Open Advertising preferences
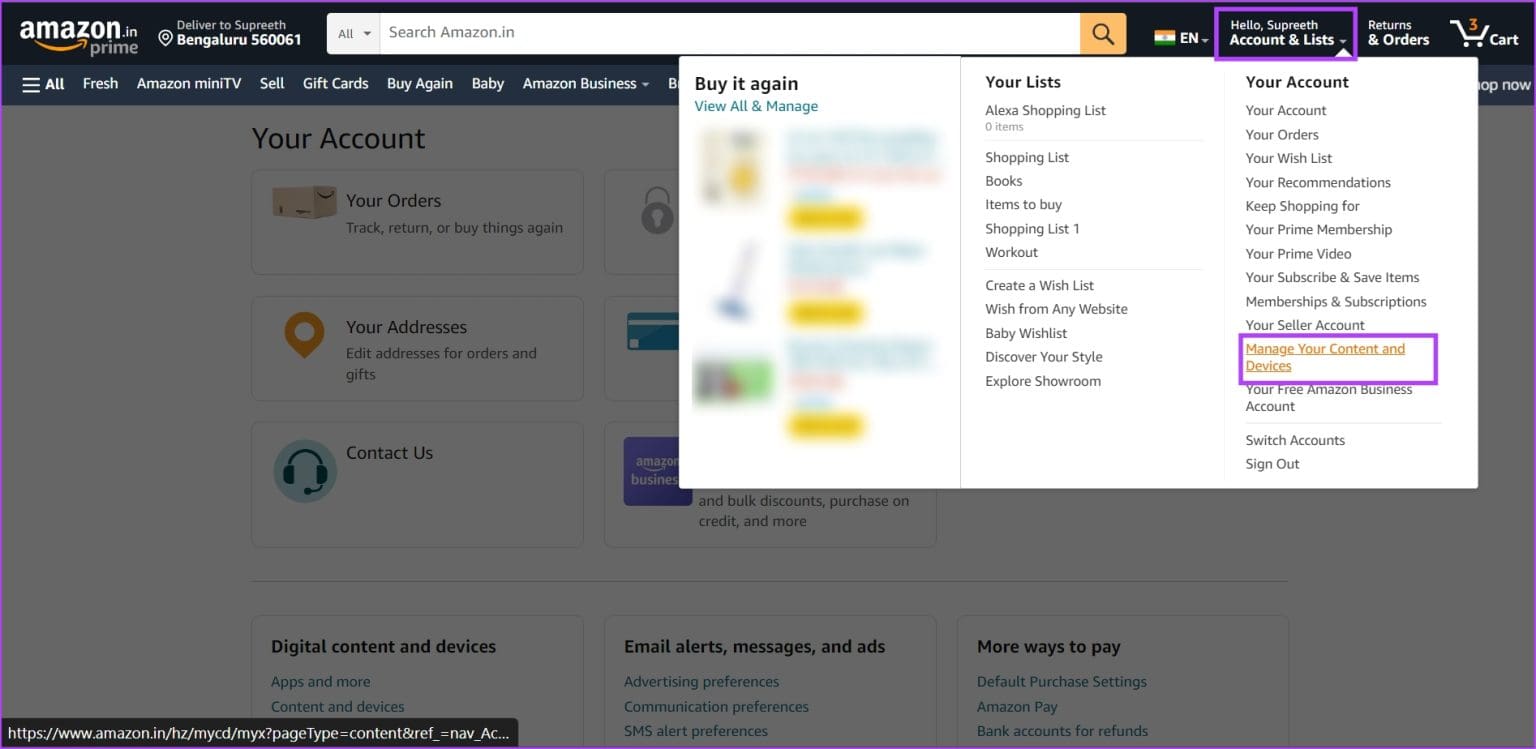 click(x=701, y=681)
